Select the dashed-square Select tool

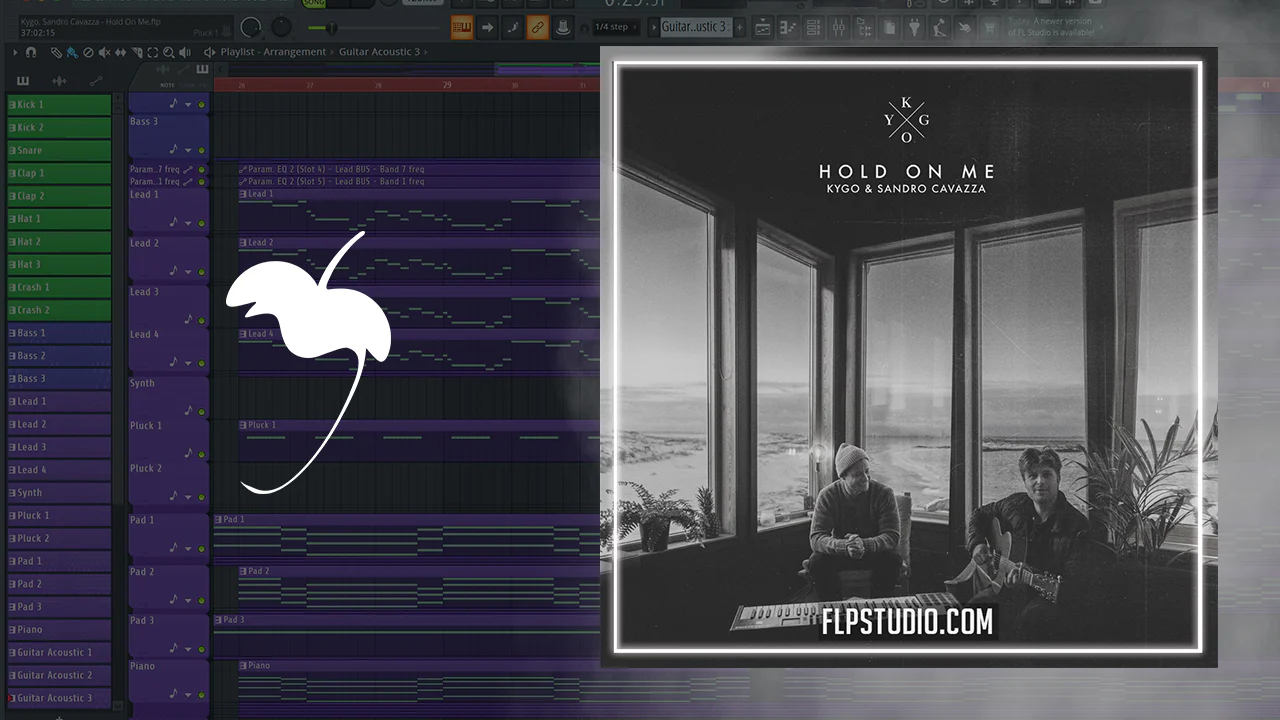(x=152, y=52)
